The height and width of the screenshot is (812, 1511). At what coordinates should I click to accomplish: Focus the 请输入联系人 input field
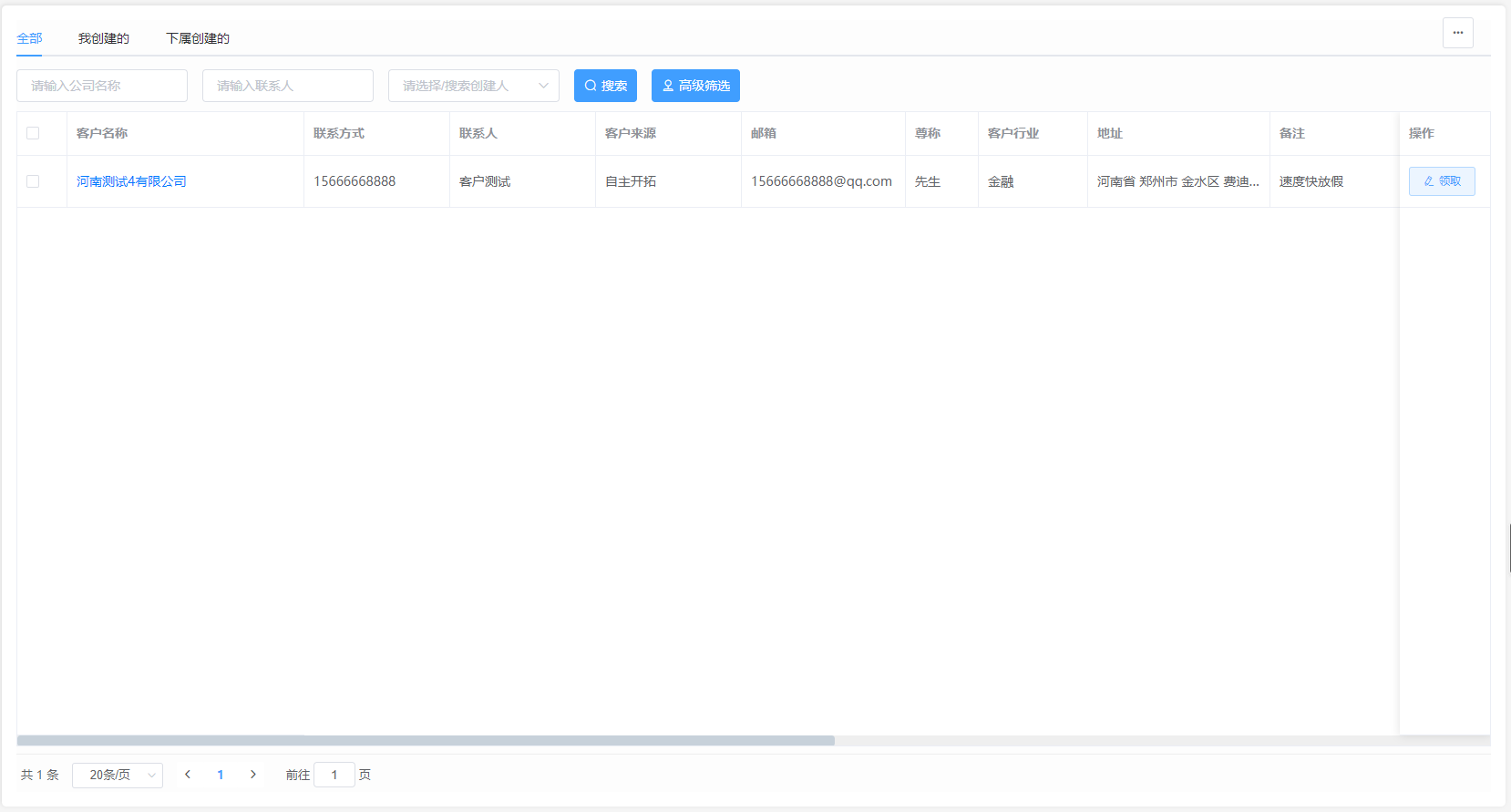click(x=288, y=86)
